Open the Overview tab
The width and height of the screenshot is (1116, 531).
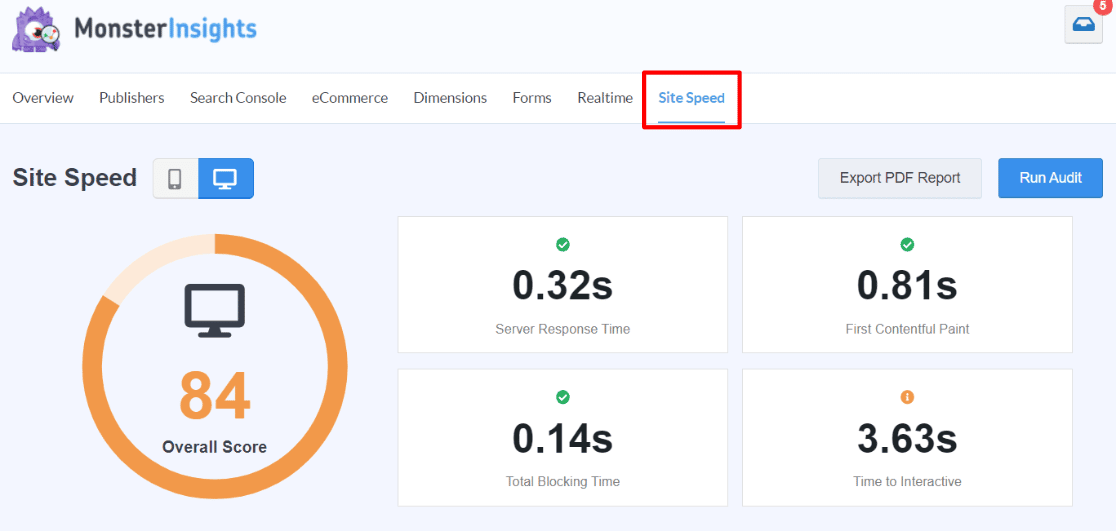click(x=43, y=98)
